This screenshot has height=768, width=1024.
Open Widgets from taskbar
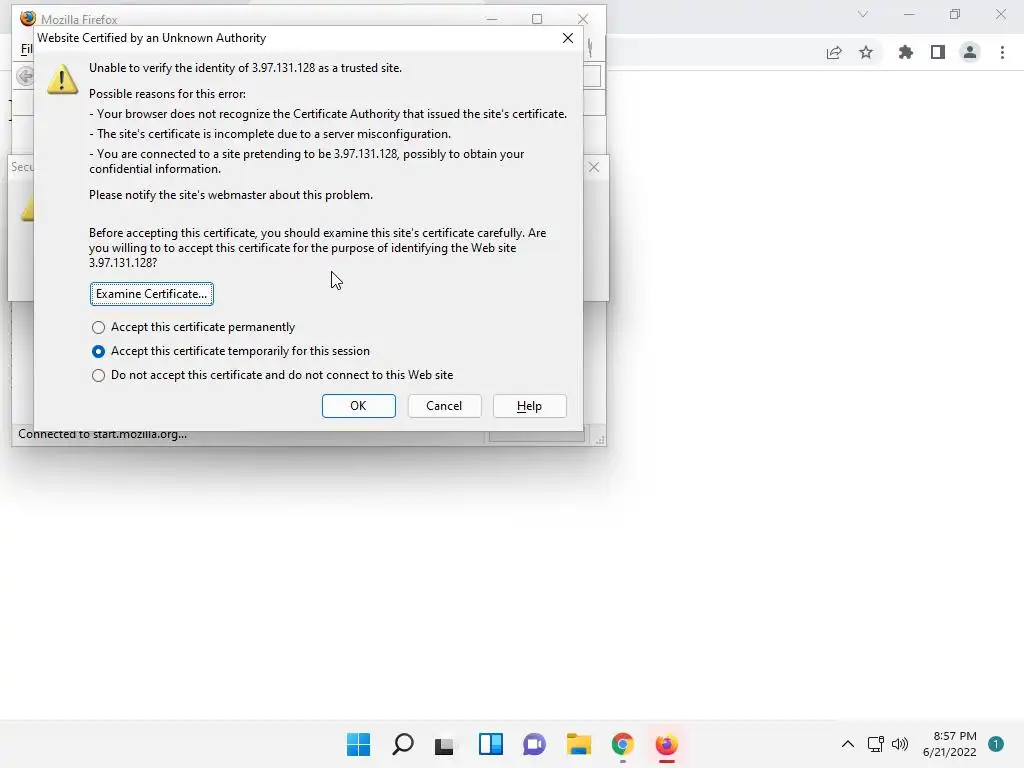490,744
